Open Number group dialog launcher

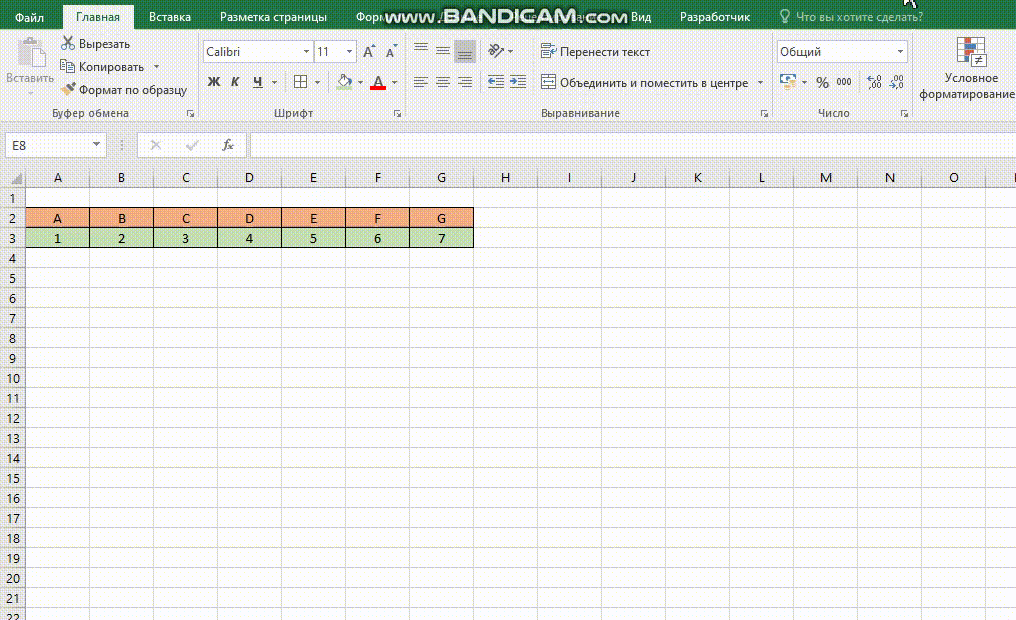[904, 113]
